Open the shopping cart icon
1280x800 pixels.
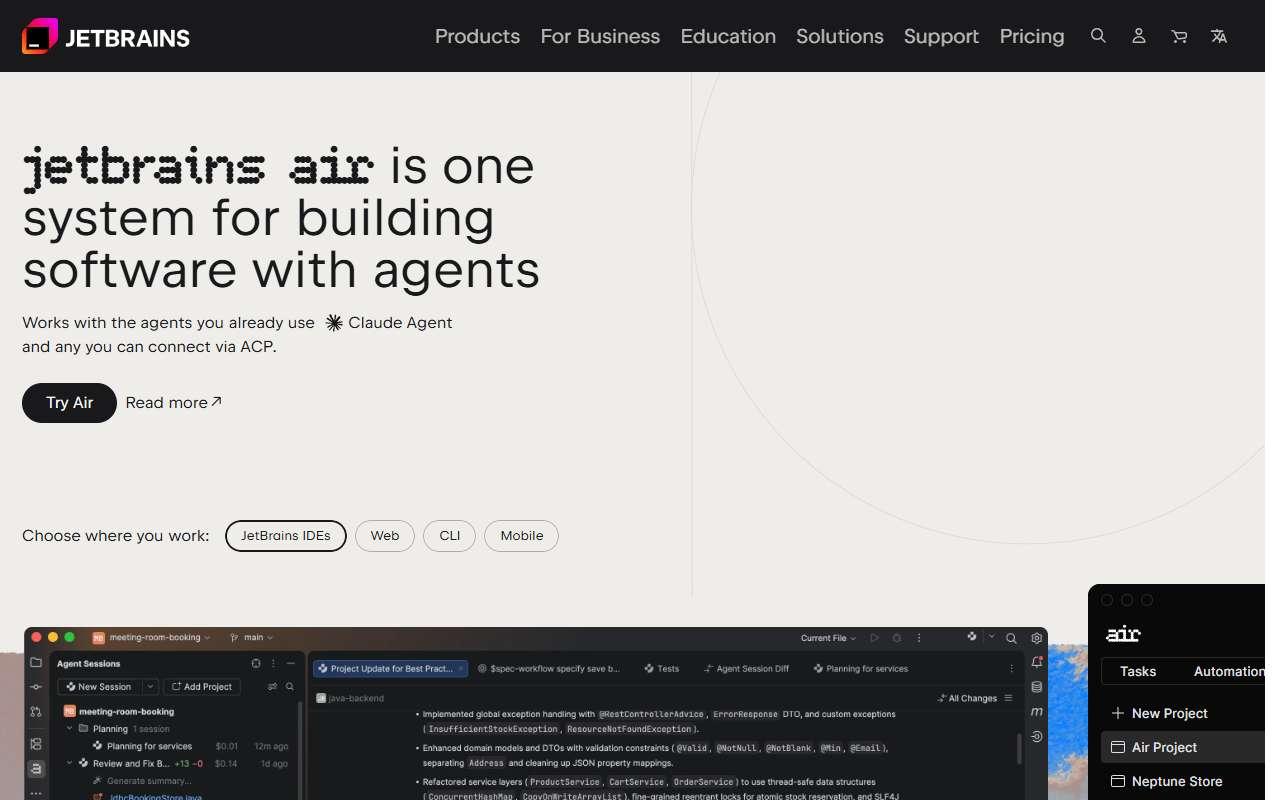[x=1179, y=36]
